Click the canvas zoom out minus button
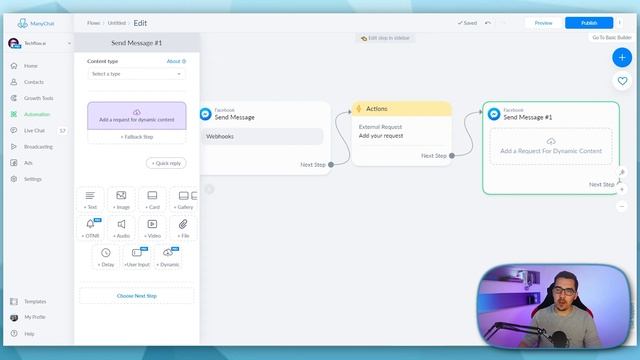This screenshot has height=360, width=640. 622,207
